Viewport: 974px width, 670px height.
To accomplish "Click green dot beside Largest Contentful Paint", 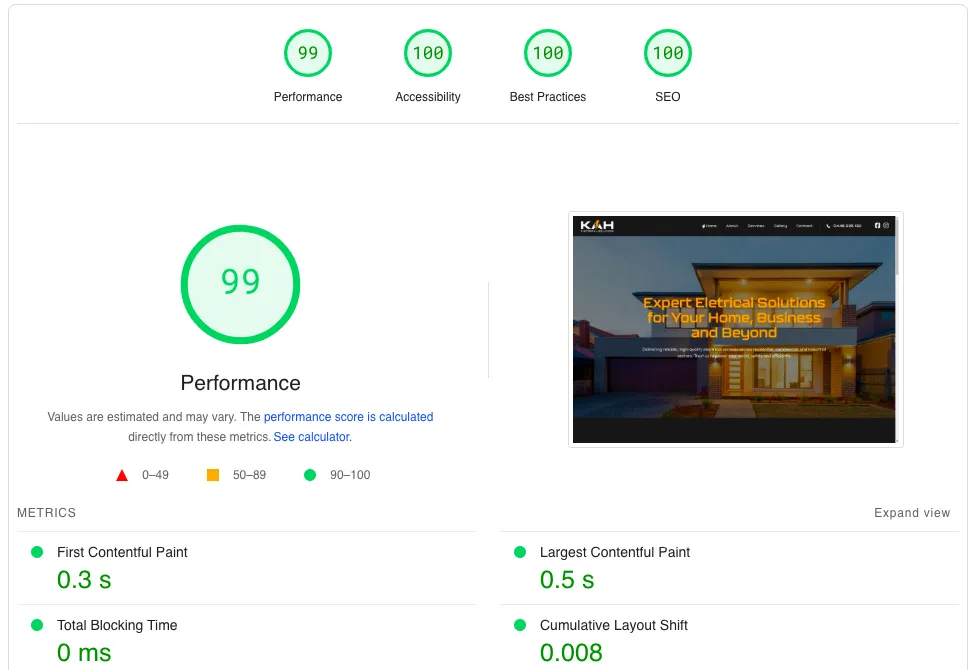I will (x=520, y=552).
